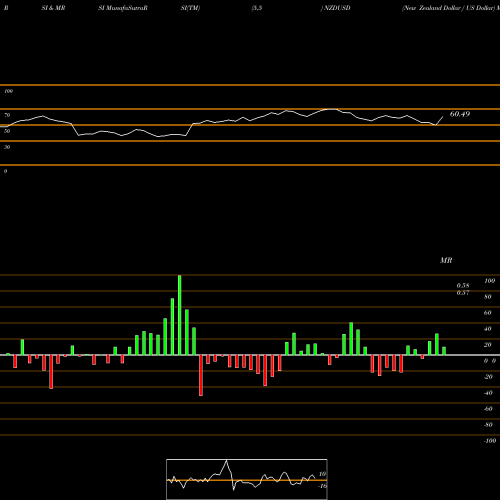Click the MR panel label
The image size is (500, 500).
446,260
